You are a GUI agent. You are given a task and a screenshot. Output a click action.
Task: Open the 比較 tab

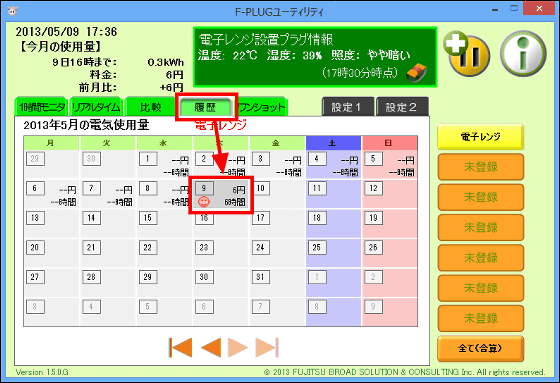click(150, 107)
